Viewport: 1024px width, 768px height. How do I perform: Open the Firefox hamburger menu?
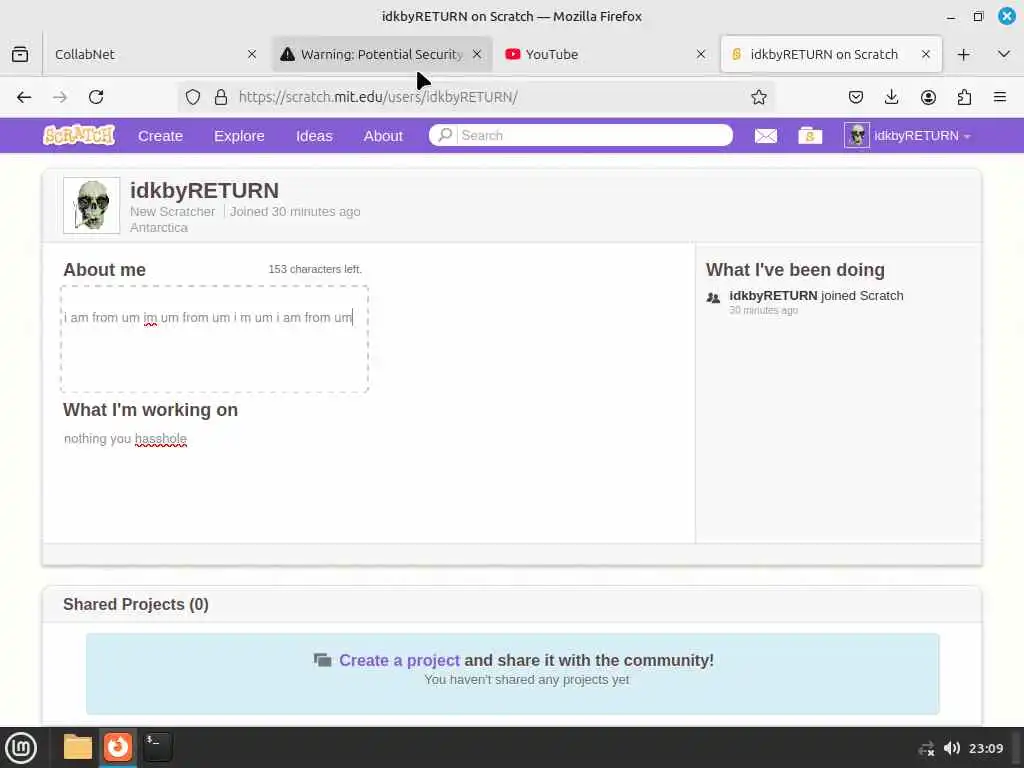[x=1000, y=97]
